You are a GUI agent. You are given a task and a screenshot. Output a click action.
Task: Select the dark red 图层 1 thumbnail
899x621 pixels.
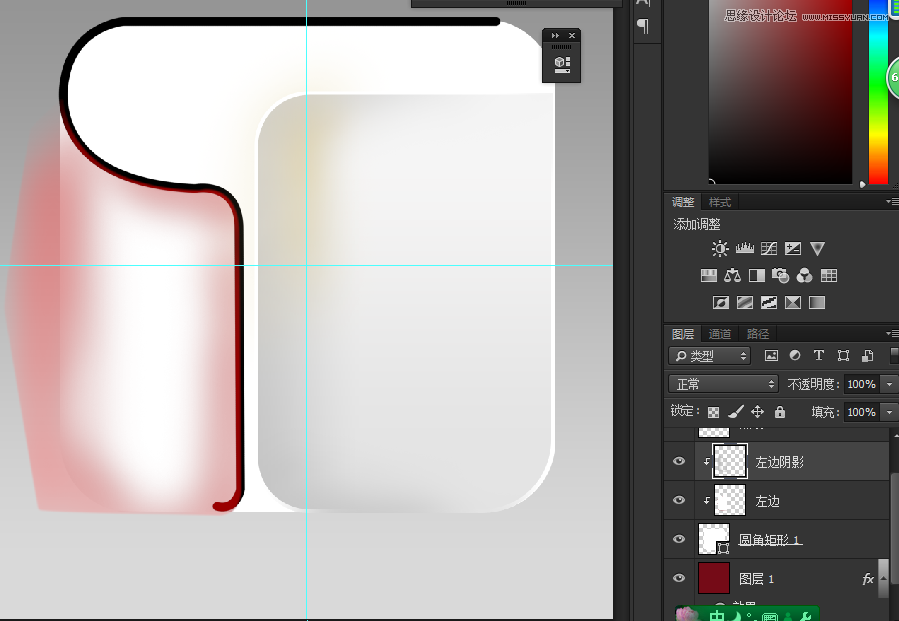tap(714, 578)
